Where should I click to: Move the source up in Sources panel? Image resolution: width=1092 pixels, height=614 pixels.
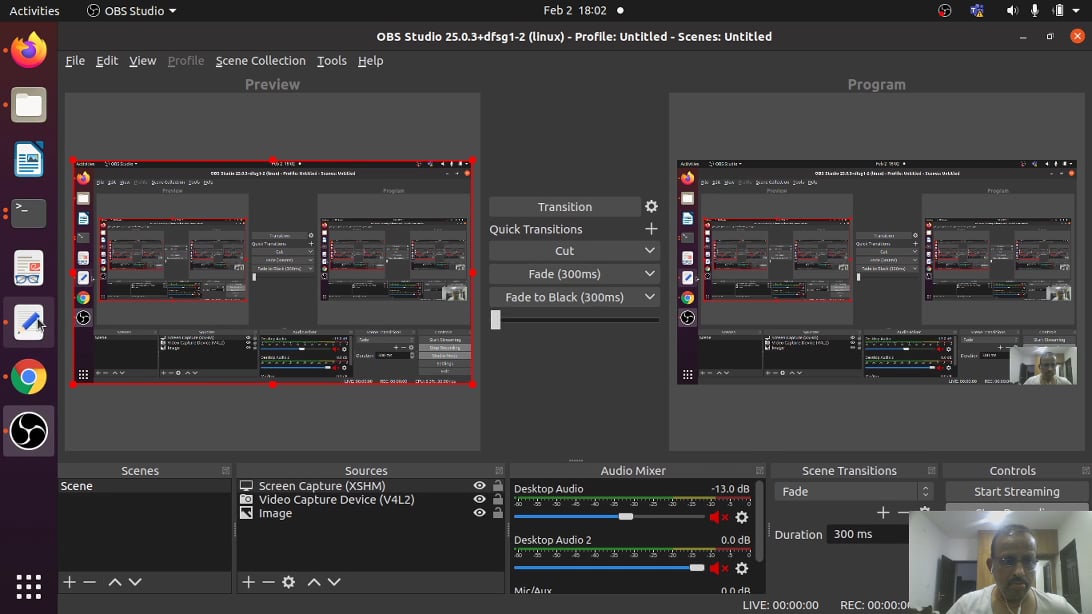tap(314, 582)
